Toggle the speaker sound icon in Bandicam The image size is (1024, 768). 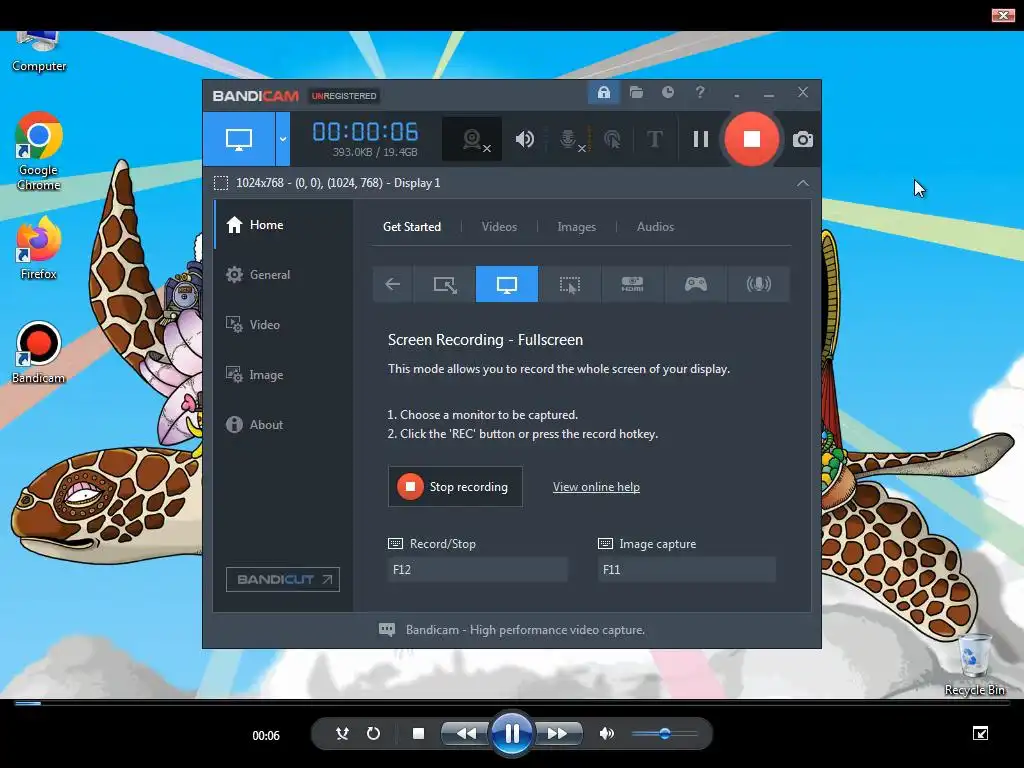click(524, 139)
